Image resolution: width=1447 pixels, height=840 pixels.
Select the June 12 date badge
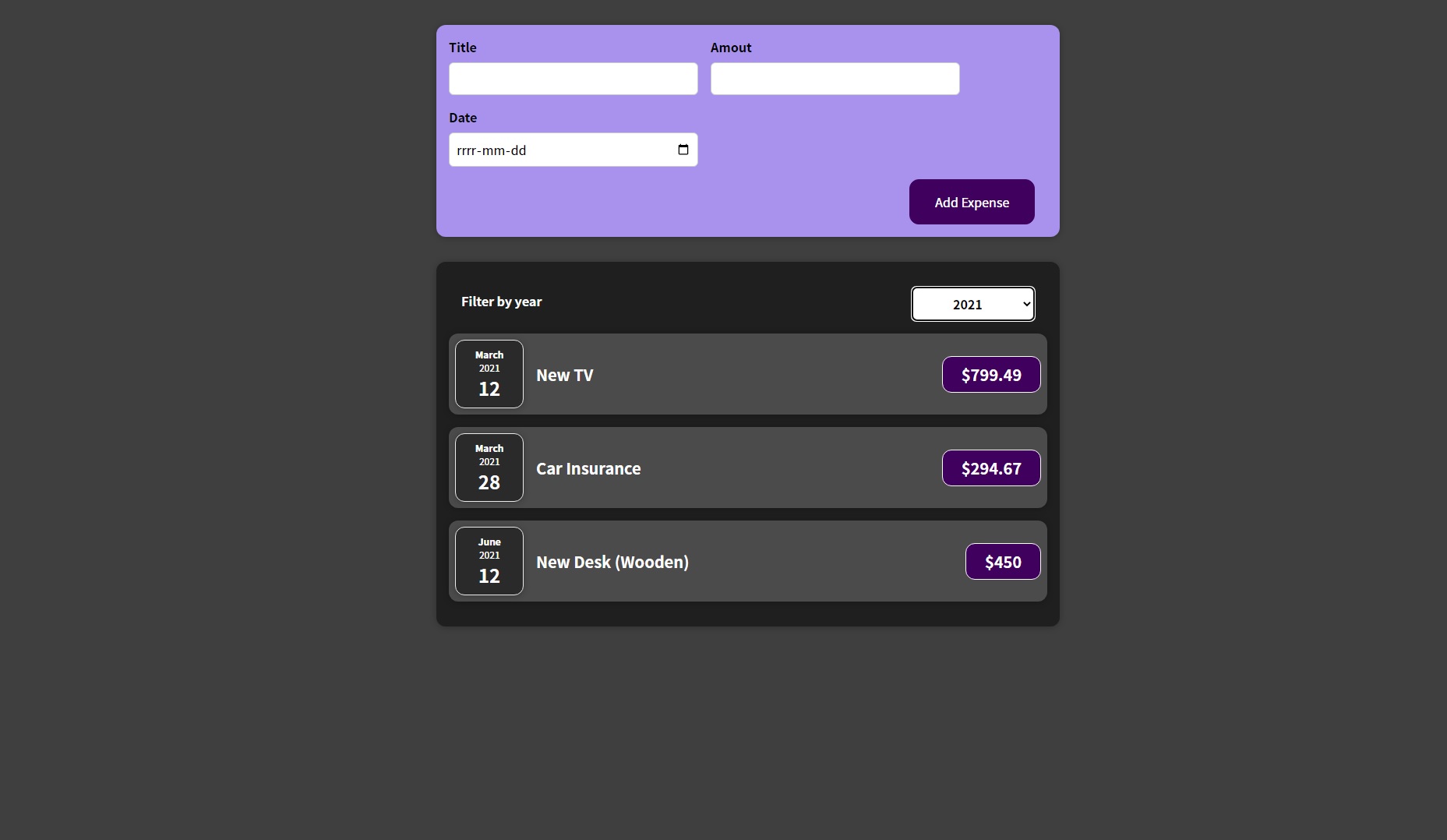click(x=489, y=561)
